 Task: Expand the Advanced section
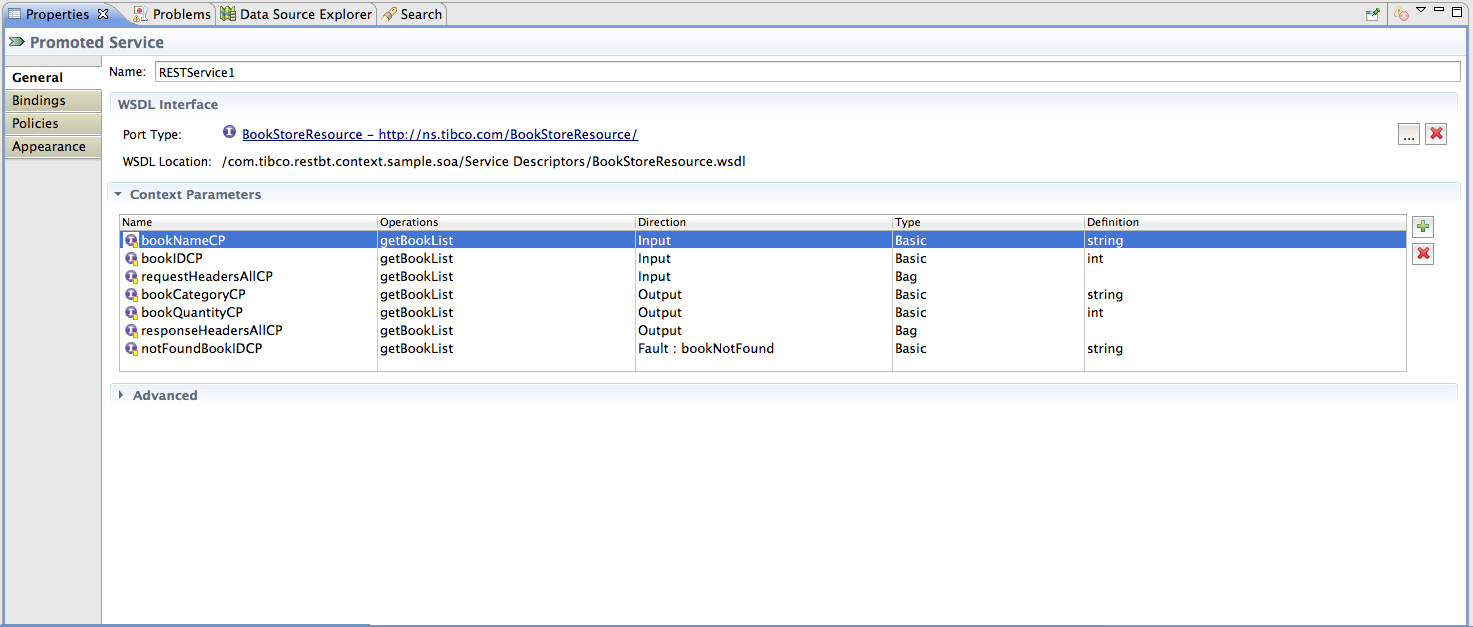pyautogui.click(x=121, y=396)
